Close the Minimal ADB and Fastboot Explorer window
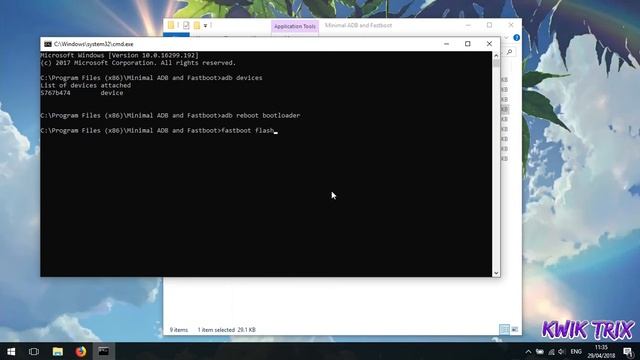The width and height of the screenshot is (640, 360). 511,25
